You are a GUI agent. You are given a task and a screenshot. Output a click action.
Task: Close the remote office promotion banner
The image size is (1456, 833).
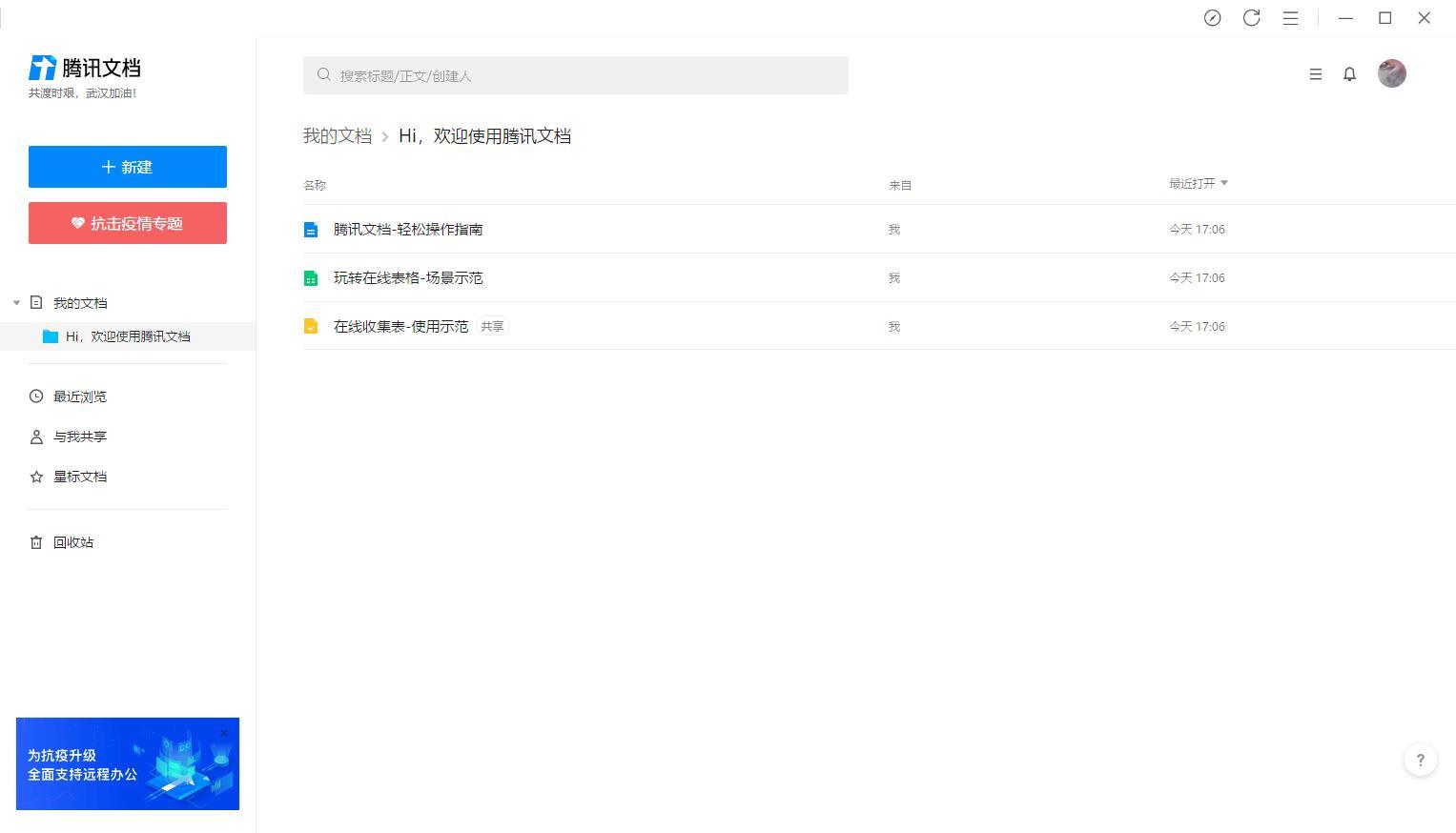[224, 733]
